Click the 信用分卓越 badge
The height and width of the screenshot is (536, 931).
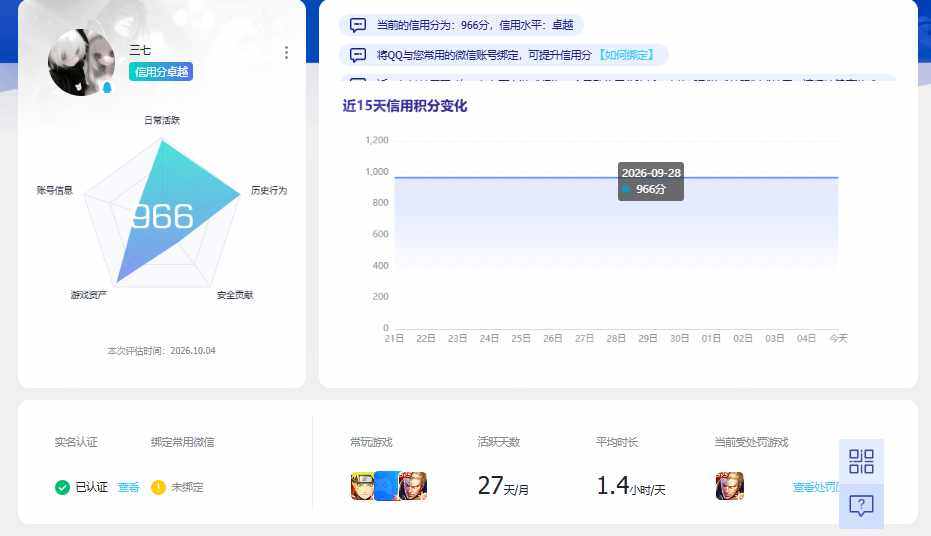(161, 72)
